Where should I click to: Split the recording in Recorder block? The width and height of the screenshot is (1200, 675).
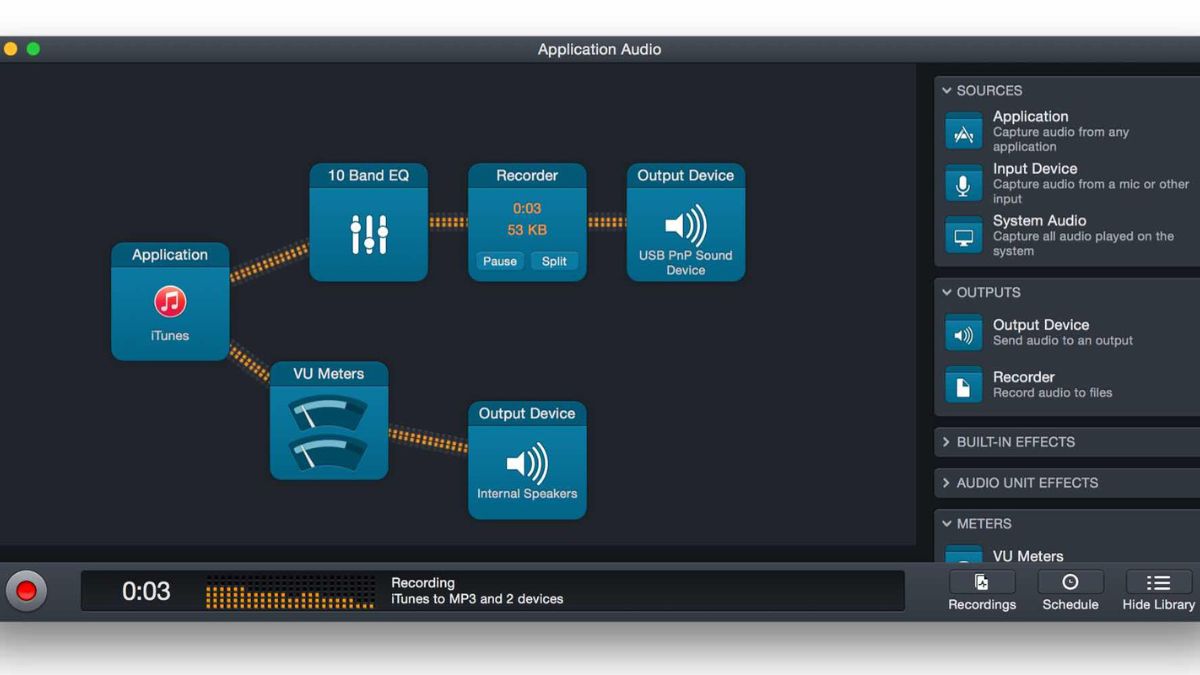coord(554,262)
